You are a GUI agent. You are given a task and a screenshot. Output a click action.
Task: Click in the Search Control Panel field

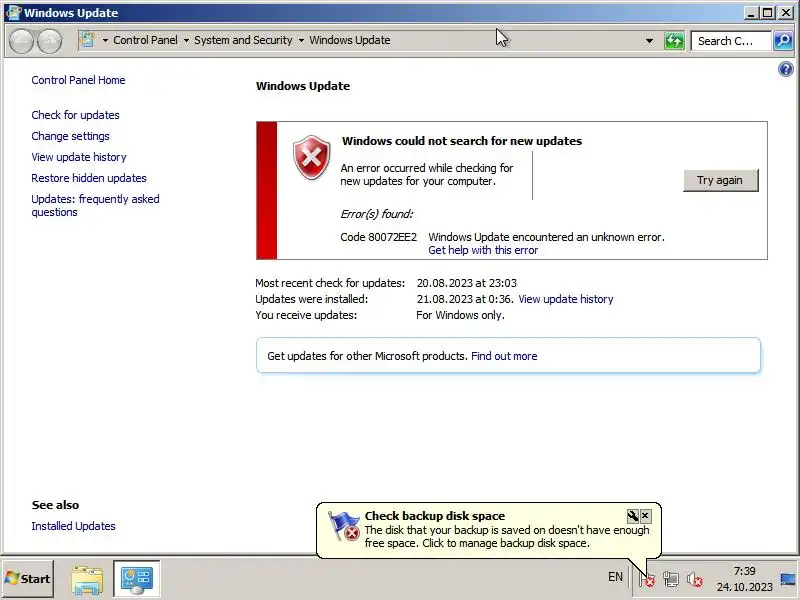(x=730, y=41)
